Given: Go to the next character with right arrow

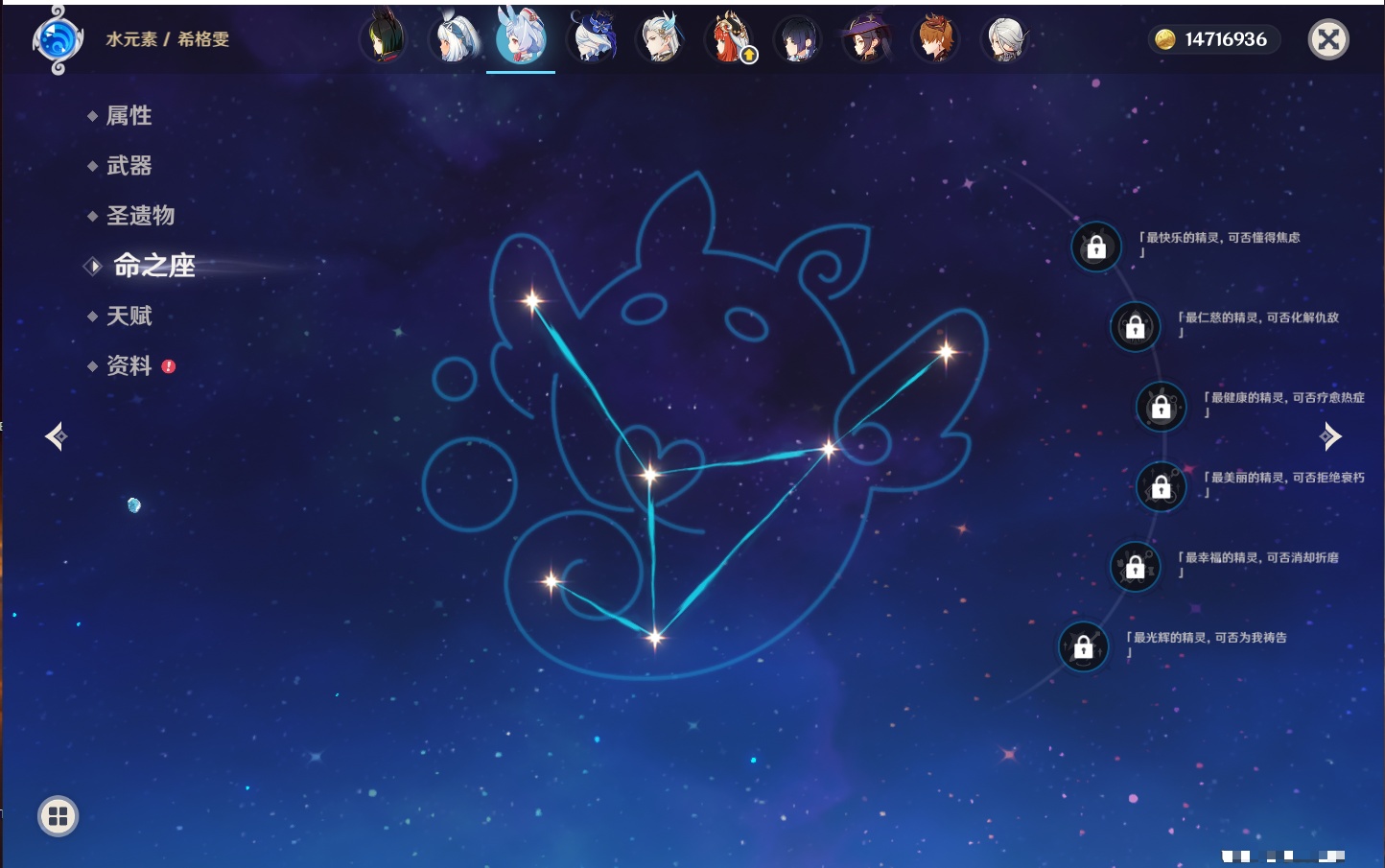Looking at the screenshot, I should coord(1330,436).
